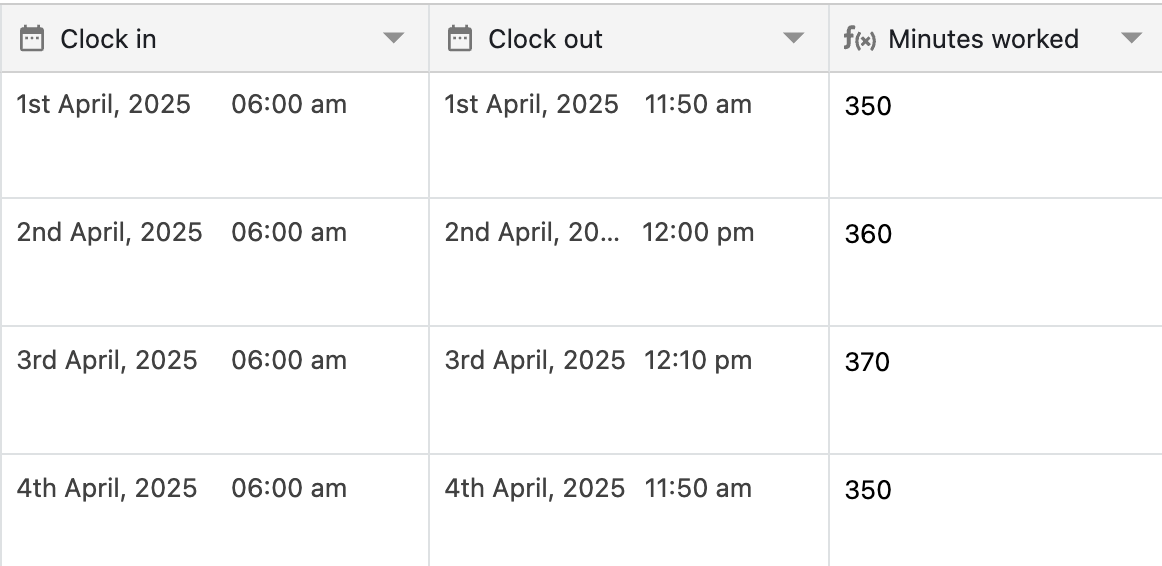Screen dimensions: 1162x566
Task: Open the Clock out column dropdown
Action: 794,39
